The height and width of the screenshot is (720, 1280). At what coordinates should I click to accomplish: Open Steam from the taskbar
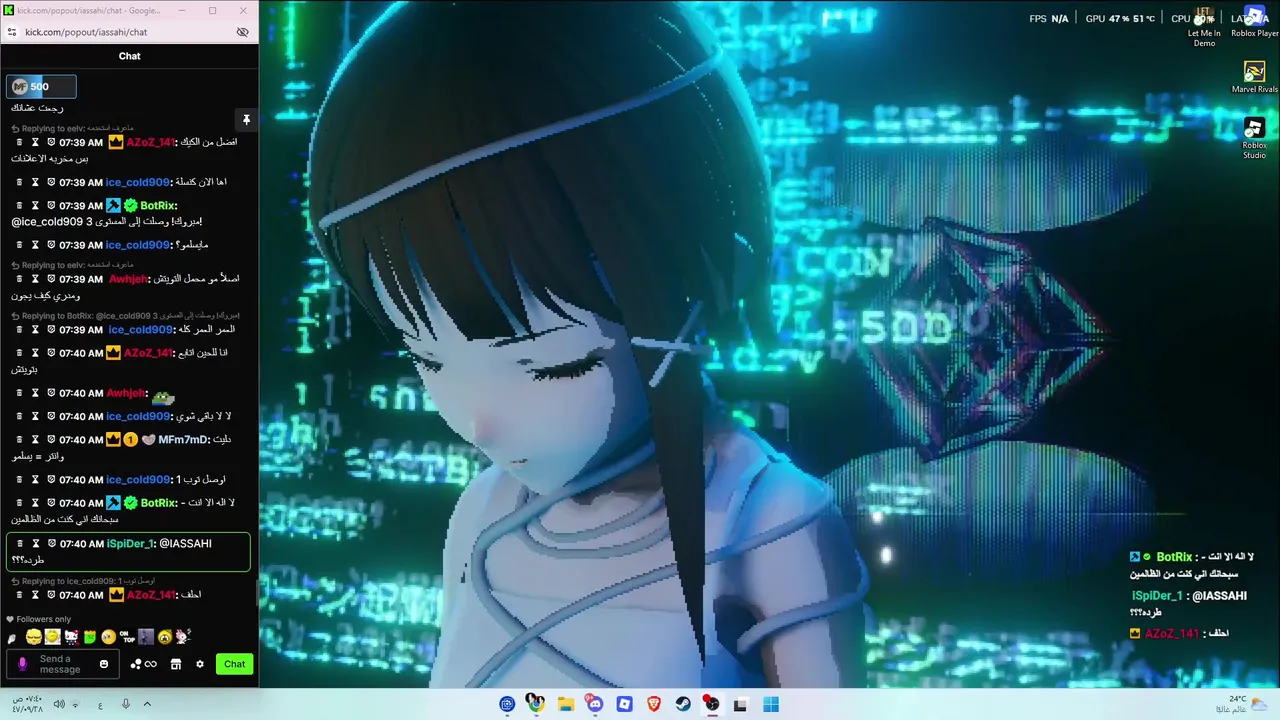pyautogui.click(x=683, y=704)
